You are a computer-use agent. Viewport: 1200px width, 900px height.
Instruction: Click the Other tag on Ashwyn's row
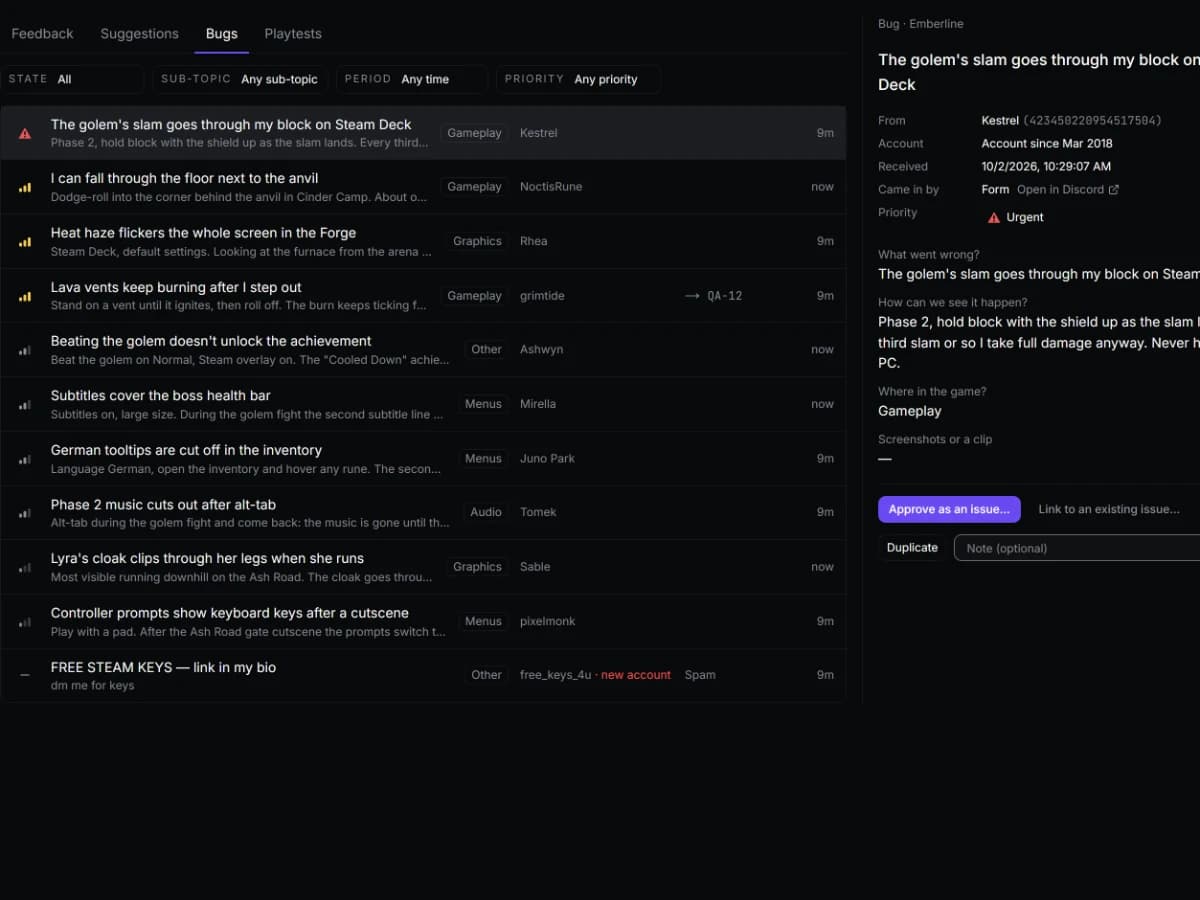[x=487, y=350]
